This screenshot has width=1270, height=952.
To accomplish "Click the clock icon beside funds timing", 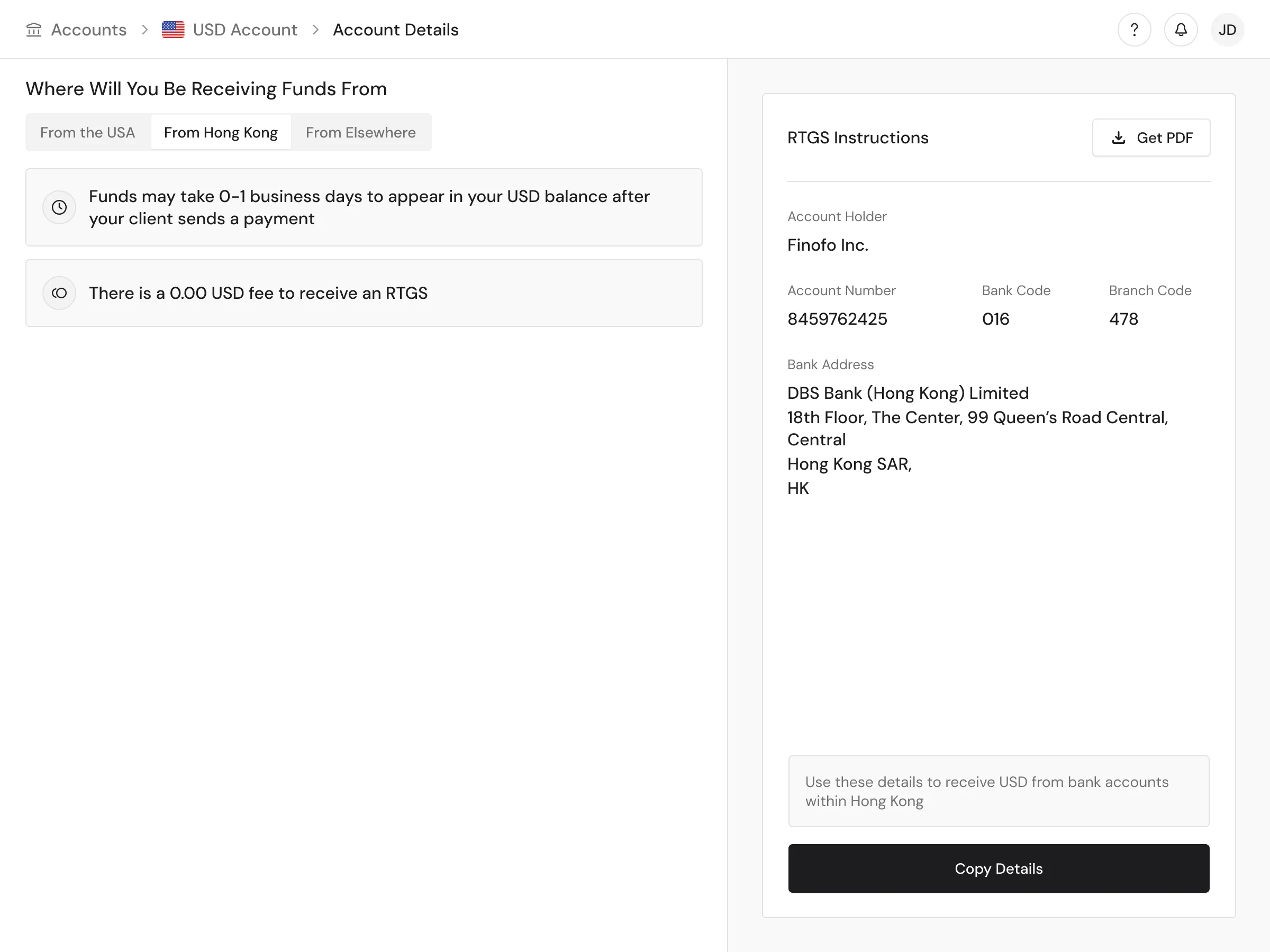I will [59, 207].
